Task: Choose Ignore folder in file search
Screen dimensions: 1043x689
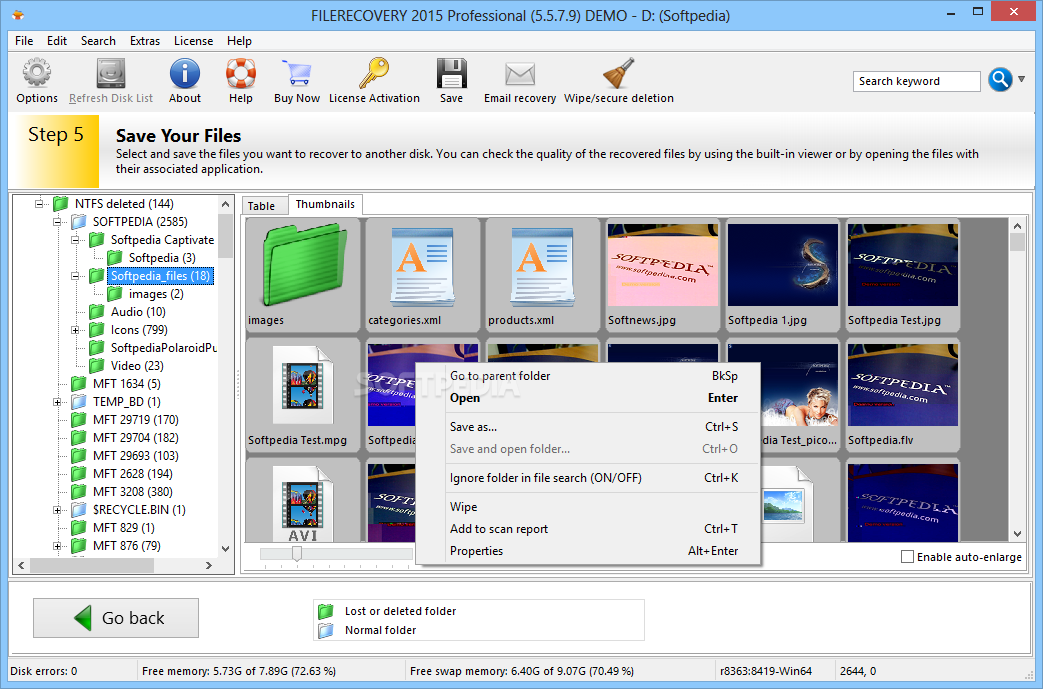Action: coord(588,478)
